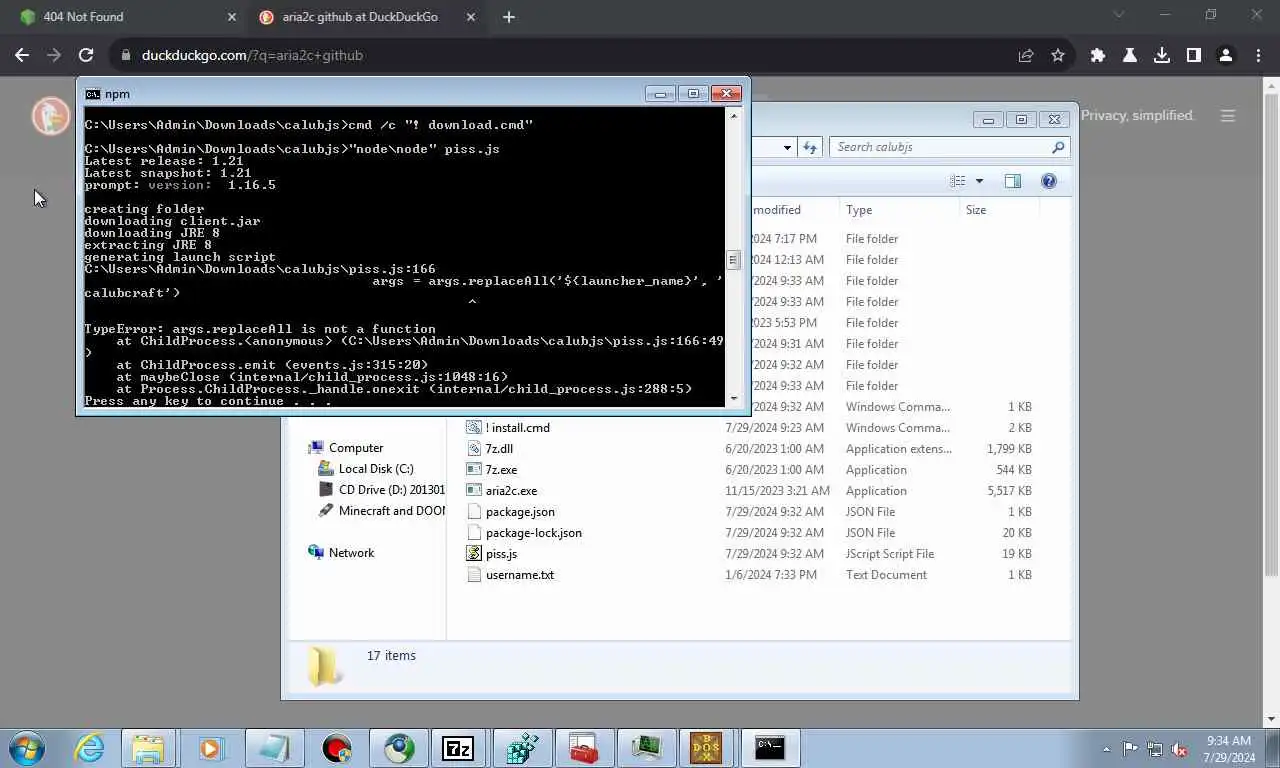The height and width of the screenshot is (768, 1280).
Task: Click the console scroll down arrow
Action: click(733, 398)
